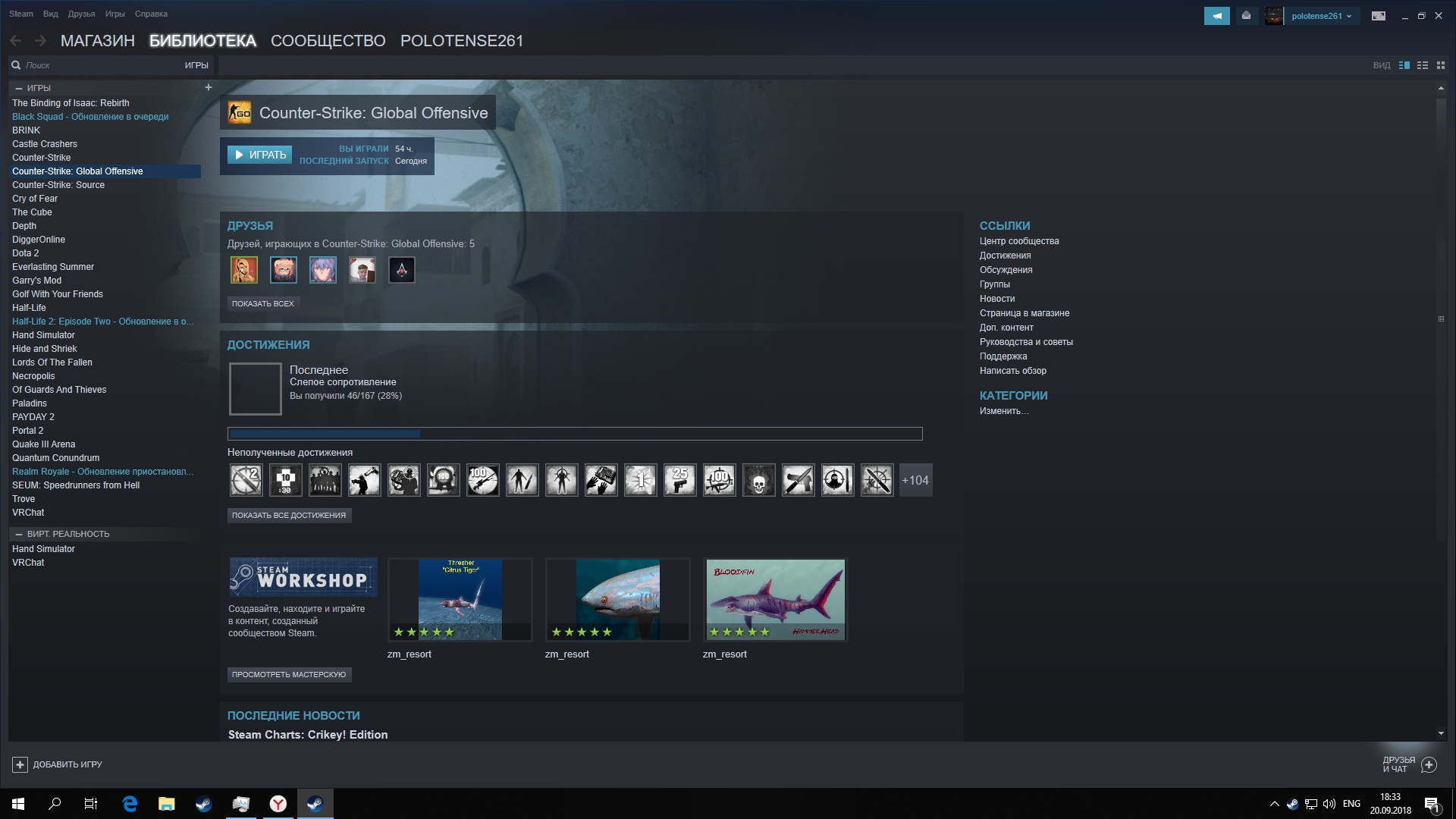
Task: Click the Steam Workshop banner
Action: (303, 577)
